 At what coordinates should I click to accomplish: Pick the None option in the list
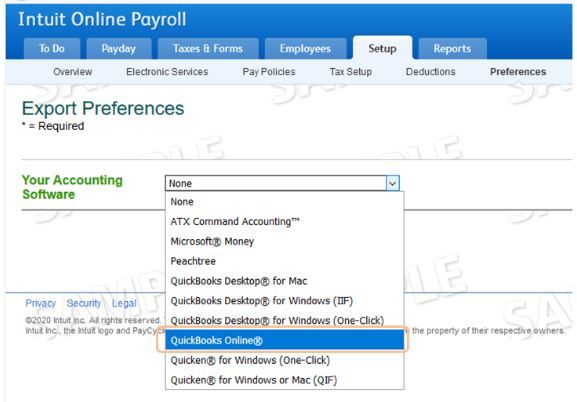coord(285,202)
